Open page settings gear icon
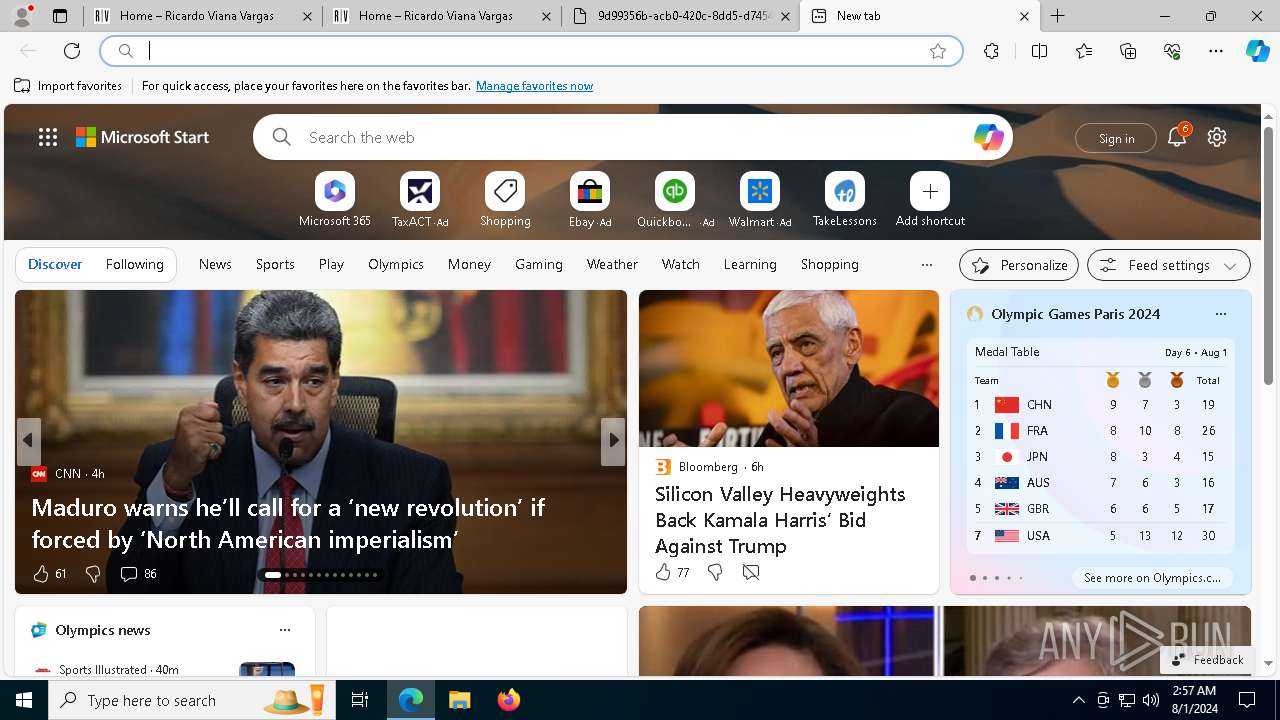This screenshot has width=1280, height=720. (x=1217, y=137)
